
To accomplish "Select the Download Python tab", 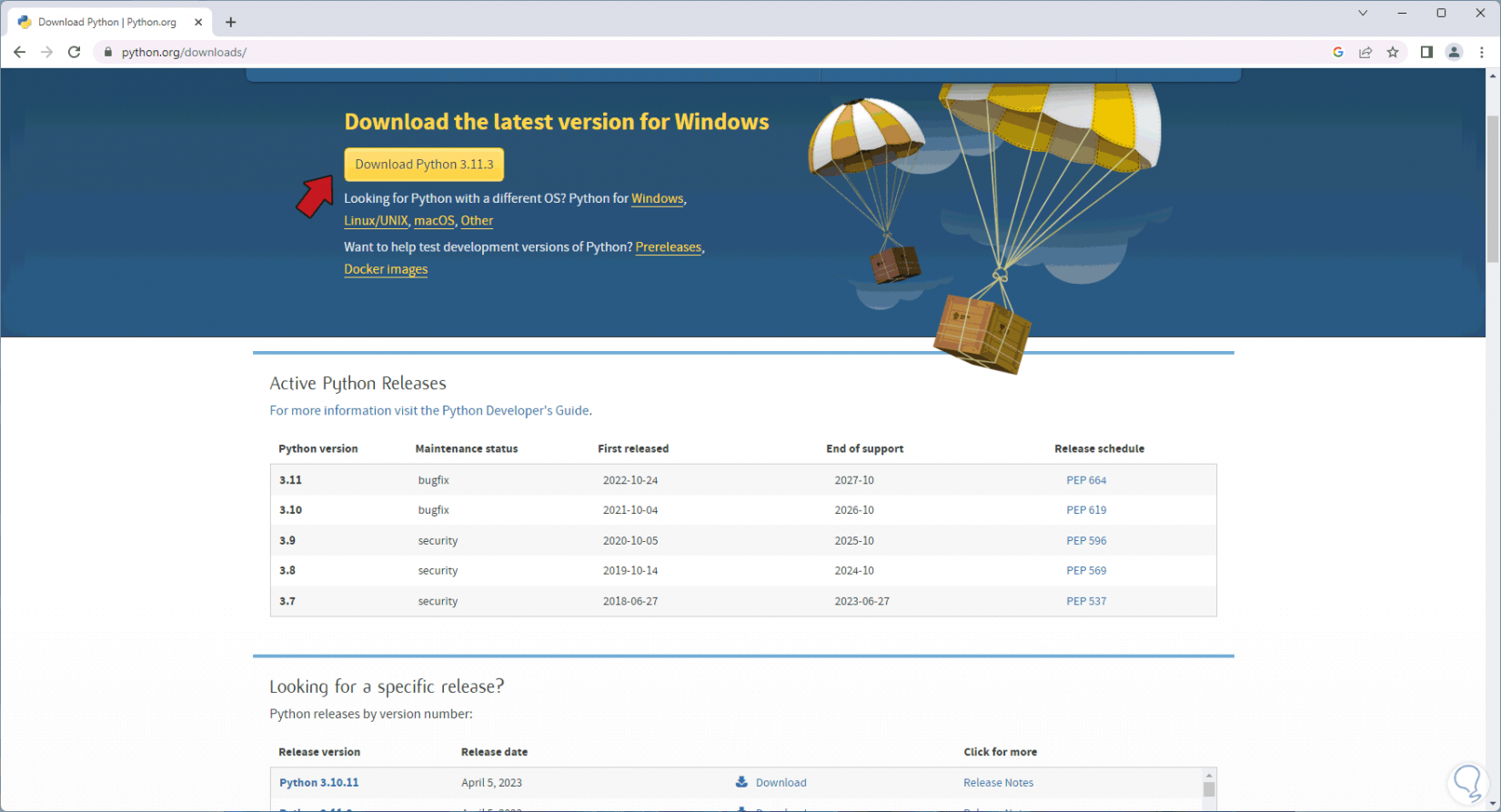I will point(106,22).
